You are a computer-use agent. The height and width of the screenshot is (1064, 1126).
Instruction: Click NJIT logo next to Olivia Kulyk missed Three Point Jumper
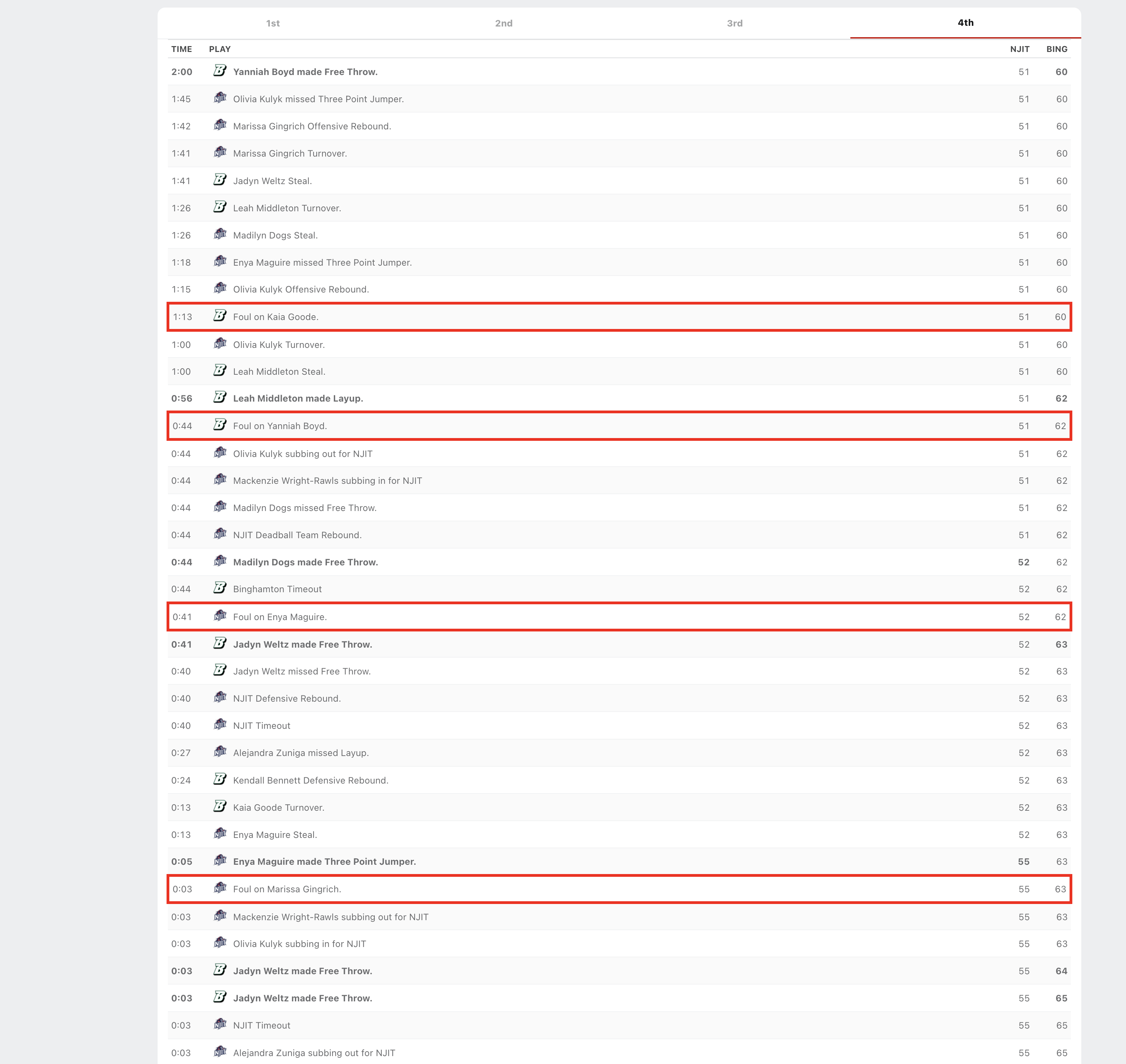220,98
